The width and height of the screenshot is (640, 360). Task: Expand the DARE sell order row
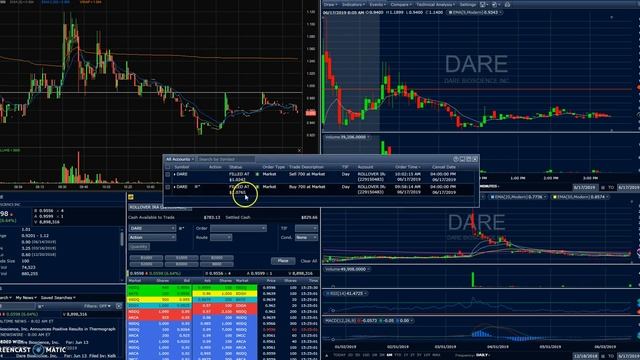[175, 174]
